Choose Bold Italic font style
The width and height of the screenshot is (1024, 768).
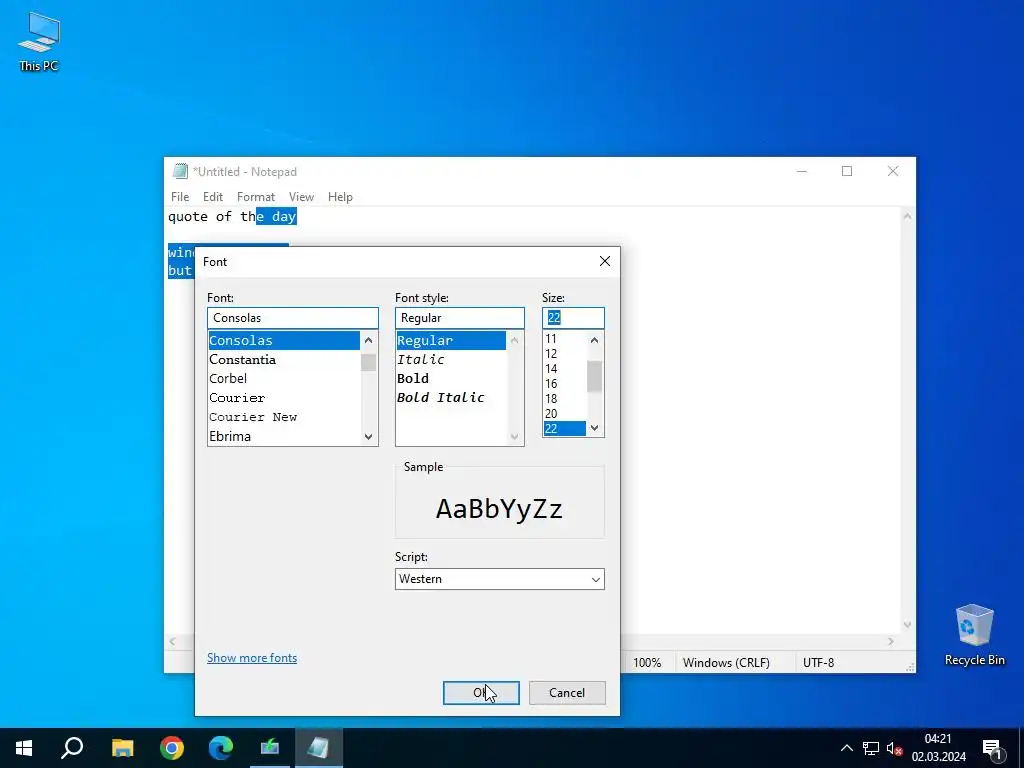451,398
